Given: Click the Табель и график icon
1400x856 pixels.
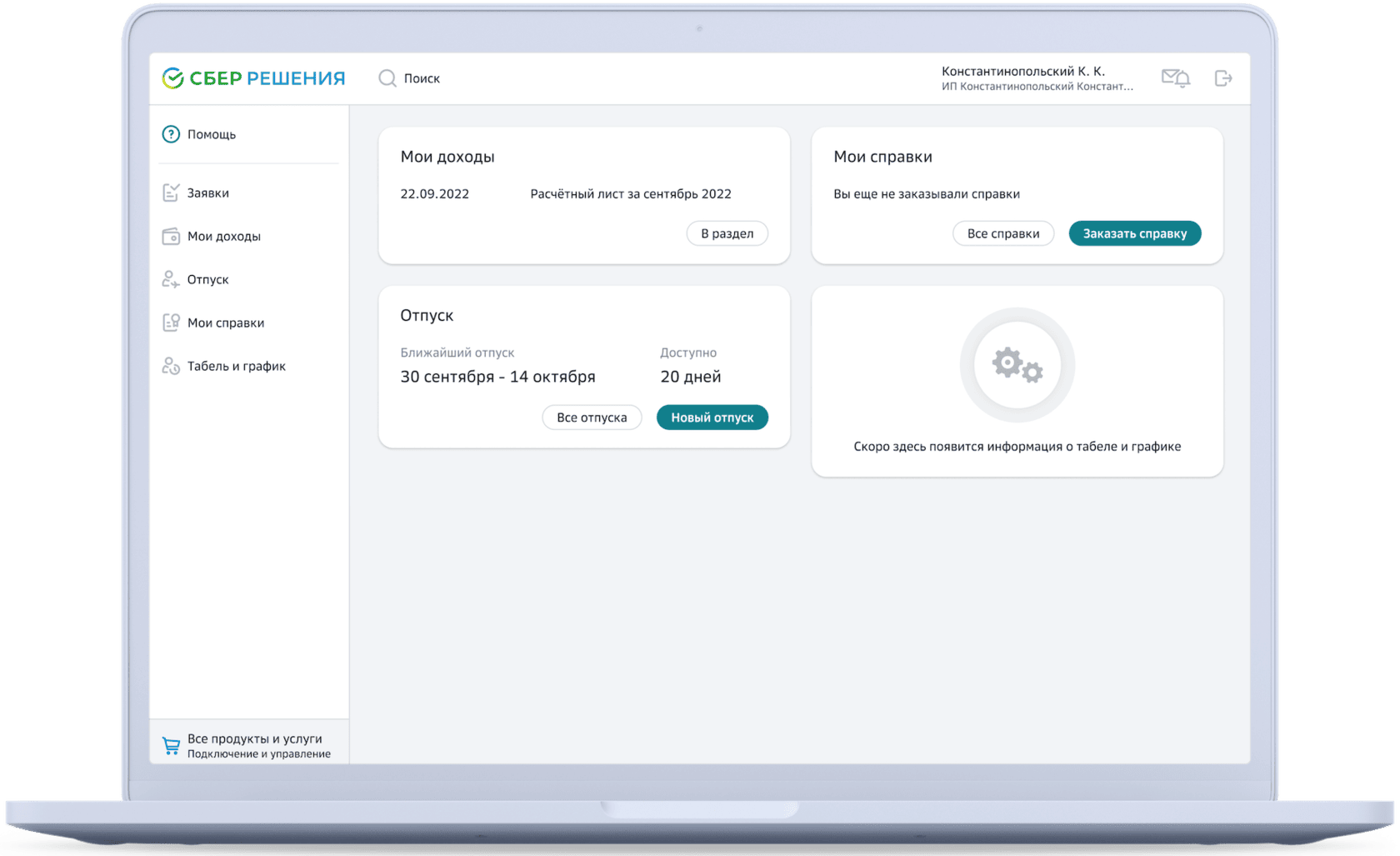Looking at the screenshot, I should (171, 366).
